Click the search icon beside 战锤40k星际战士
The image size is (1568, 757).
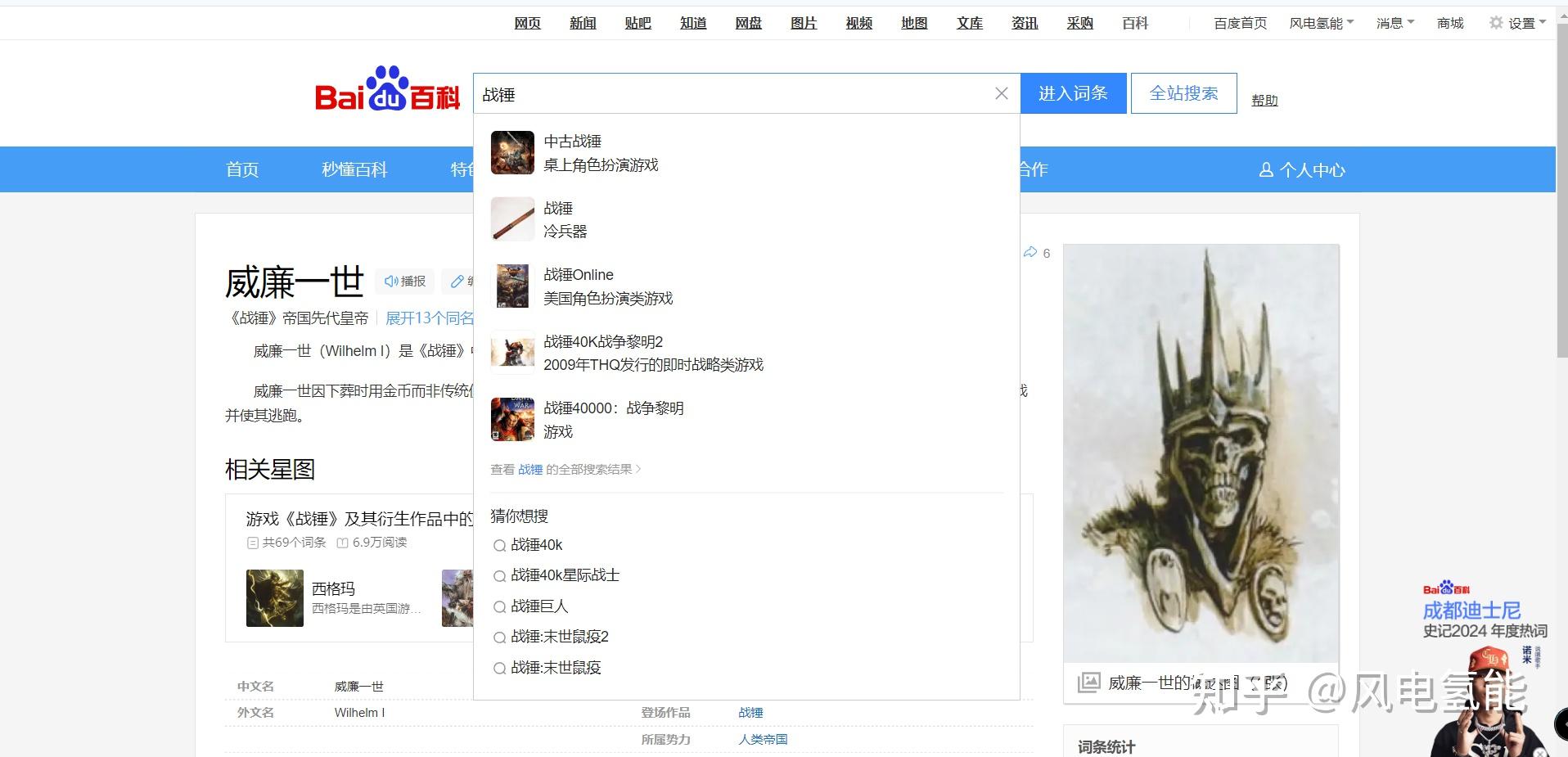point(499,576)
